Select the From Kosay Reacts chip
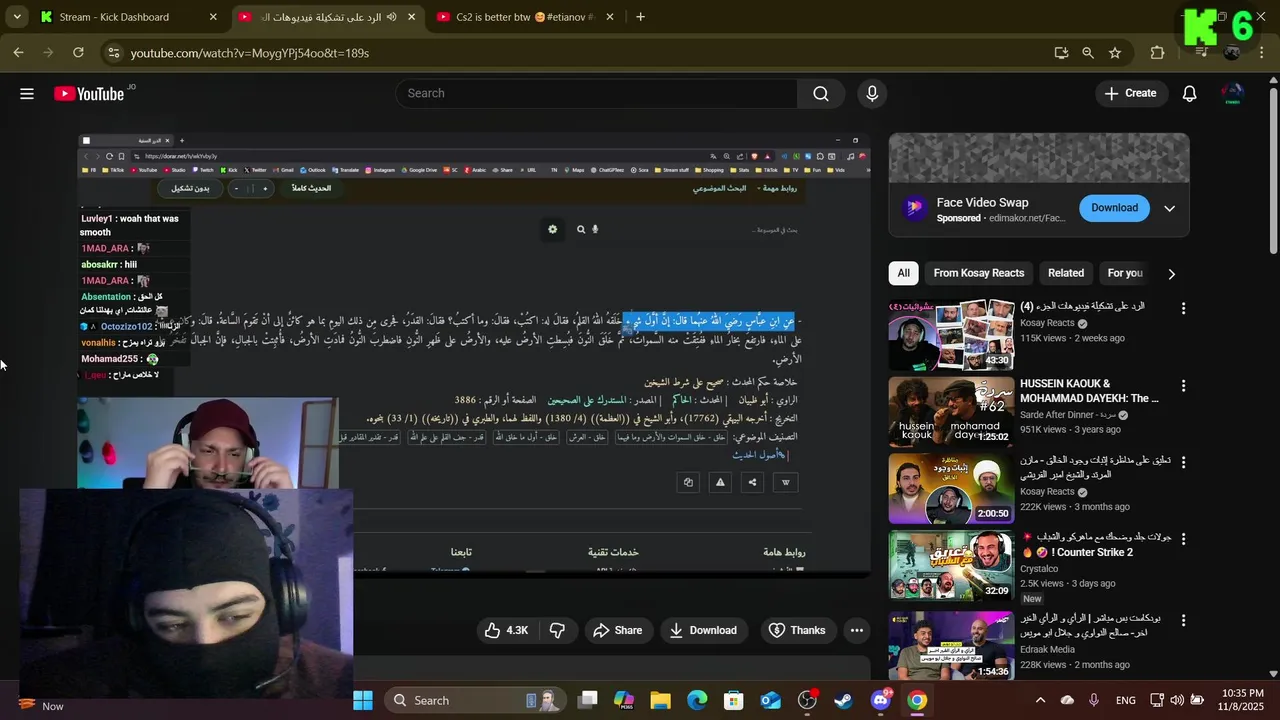Screen dimensions: 1280x720 coord(979,273)
